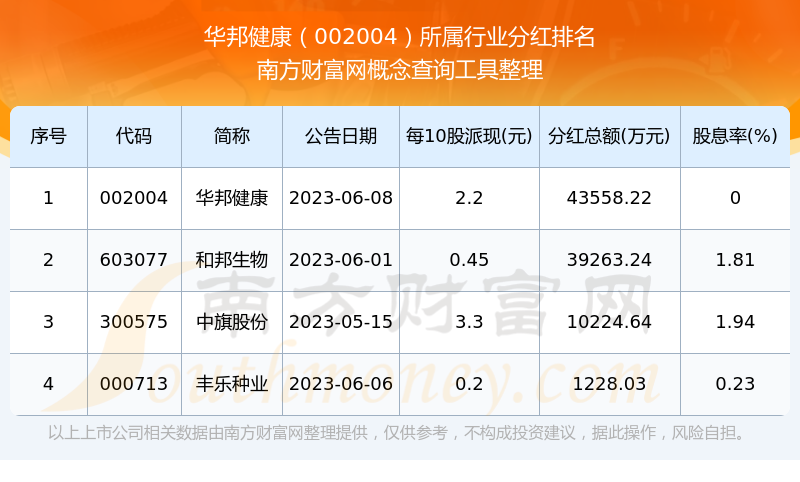Click rank number 2 in 和邦生物 row

coord(48,260)
